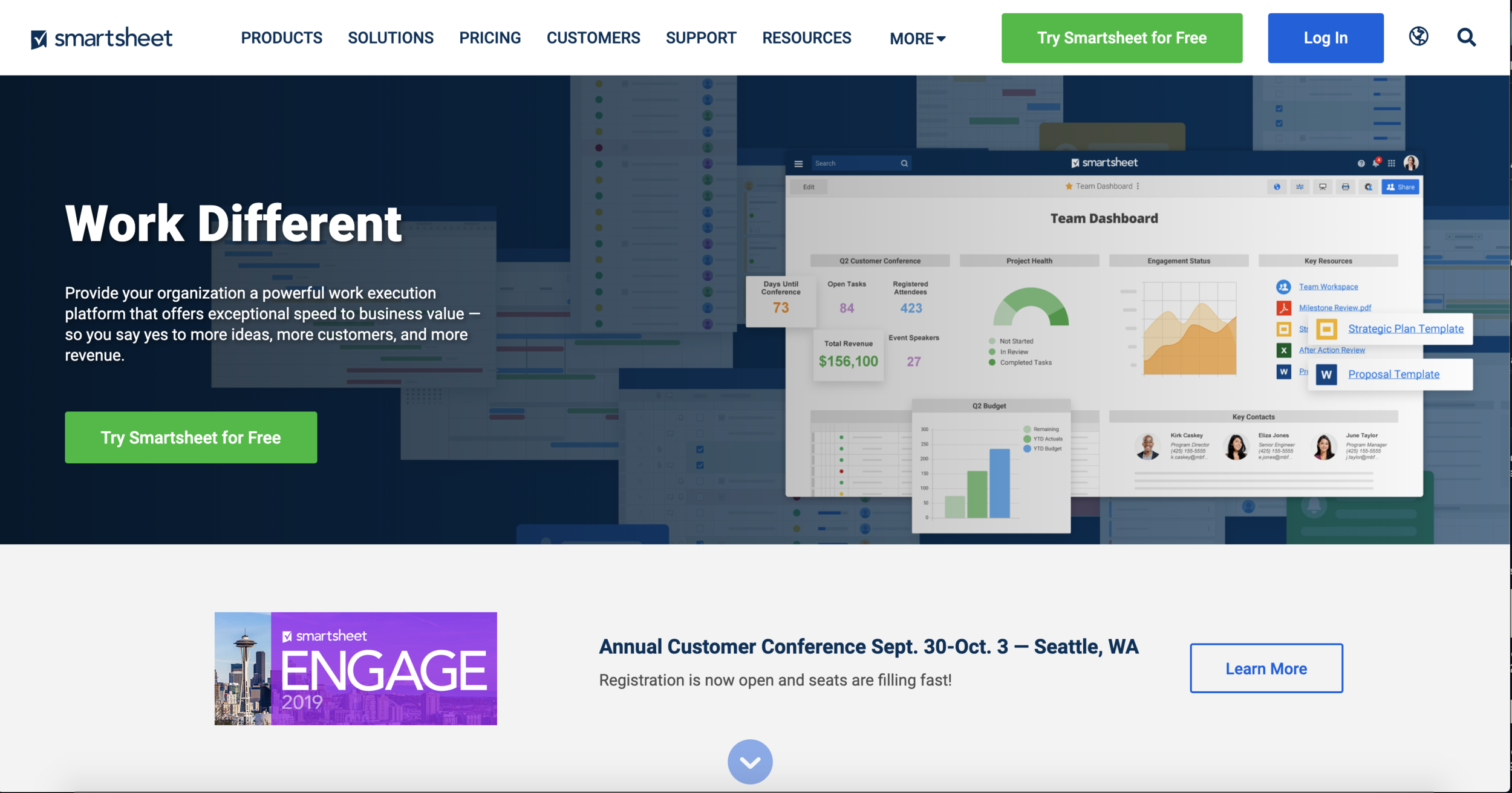Click the ENGAGE 2019 banner image
The height and width of the screenshot is (793, 1512).
(356, 668)
